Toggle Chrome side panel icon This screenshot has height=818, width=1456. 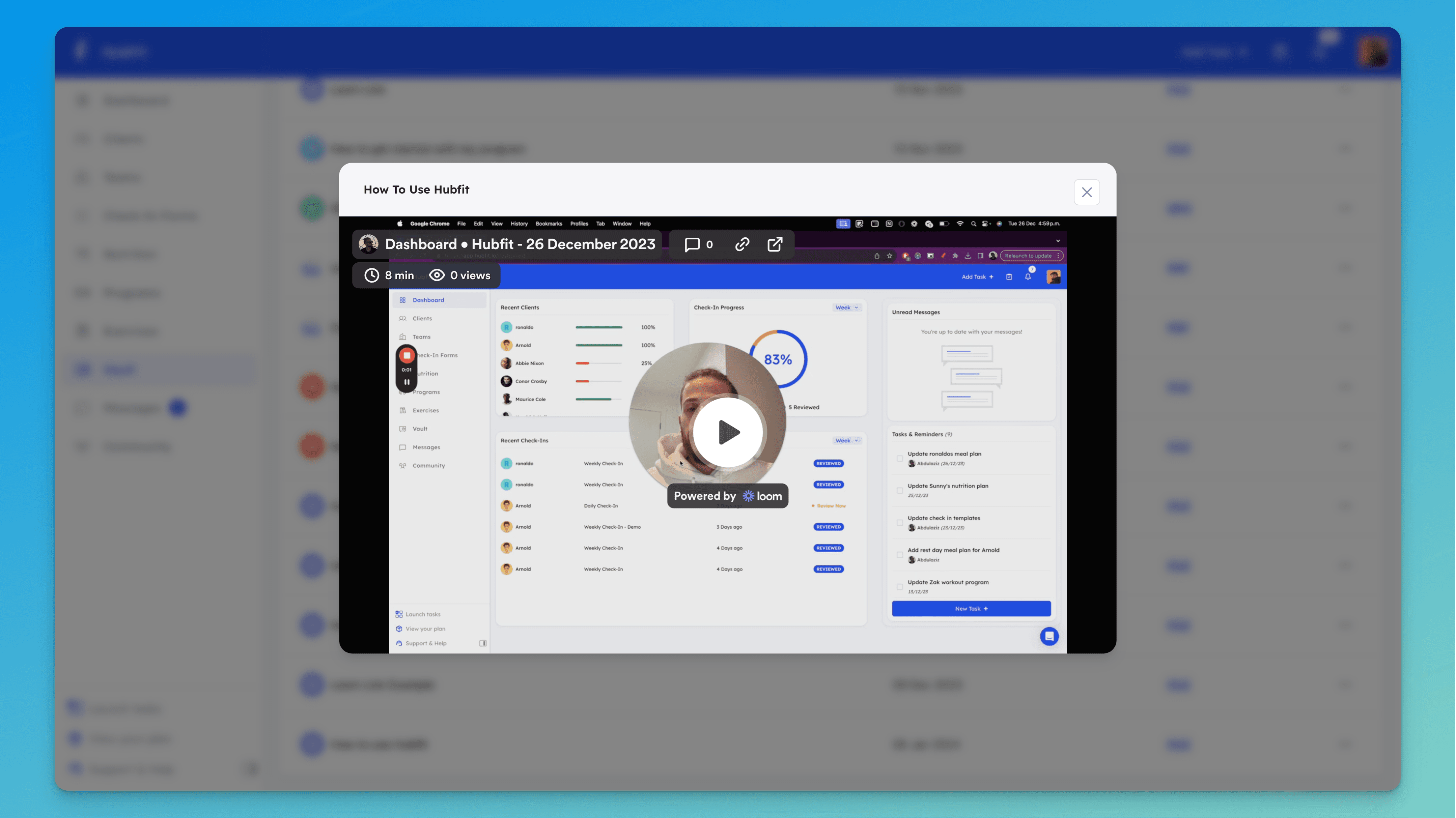click(x=980, y=256)
